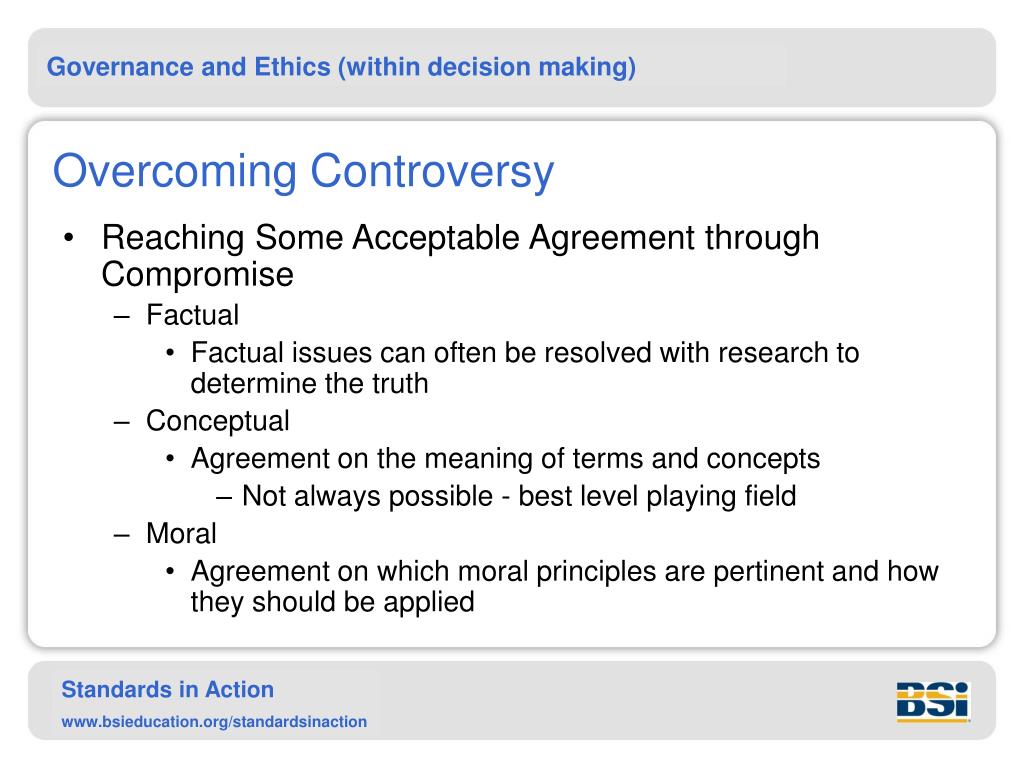Viewport: 1024px width, 768px height.
Task: Open the www.bsieducation.org/standardsinaction link
Action: coord(214,722)
